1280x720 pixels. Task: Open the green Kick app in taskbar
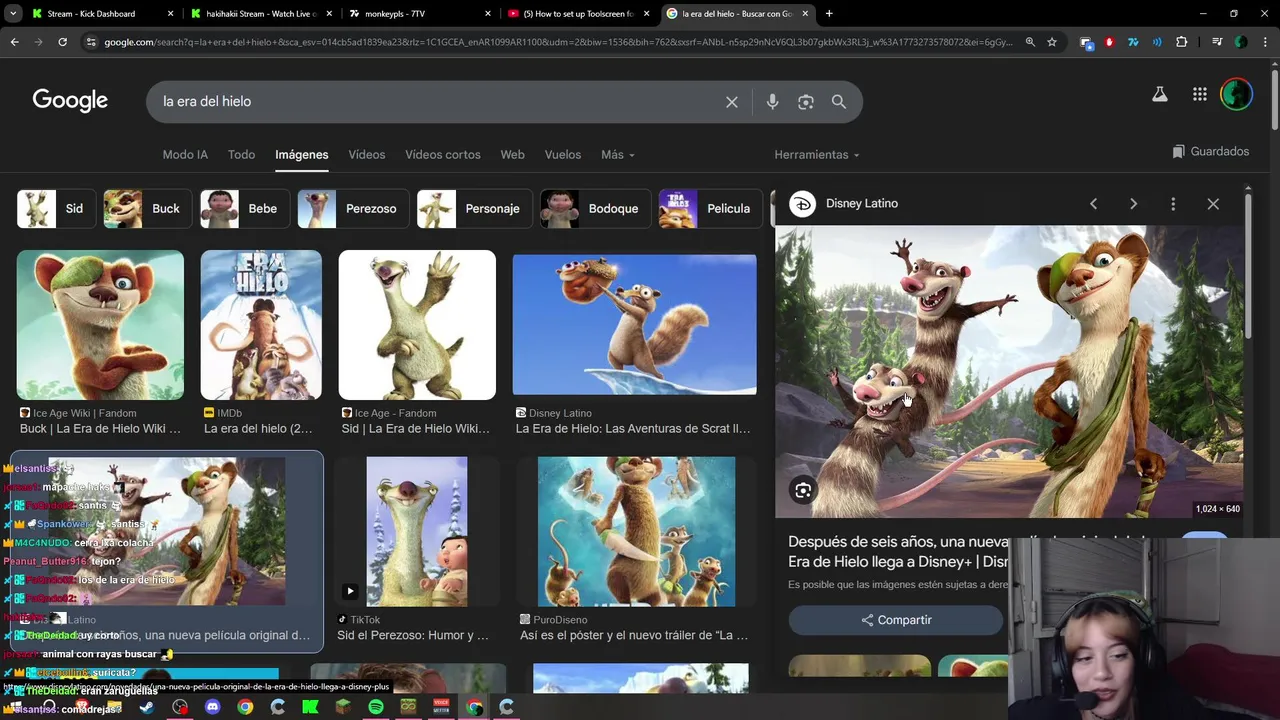(x=310, y=707)
